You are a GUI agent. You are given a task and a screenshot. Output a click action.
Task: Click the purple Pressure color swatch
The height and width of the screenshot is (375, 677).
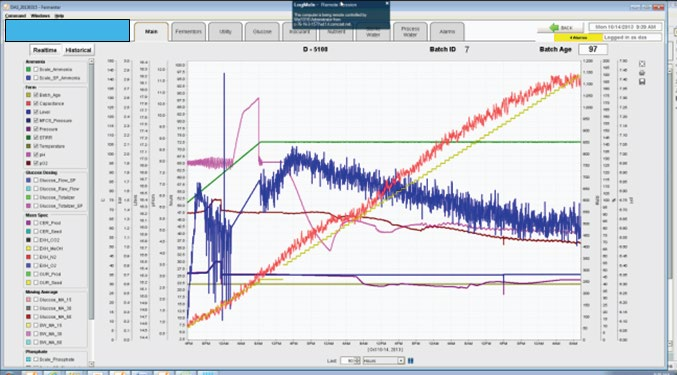(28, 129)
